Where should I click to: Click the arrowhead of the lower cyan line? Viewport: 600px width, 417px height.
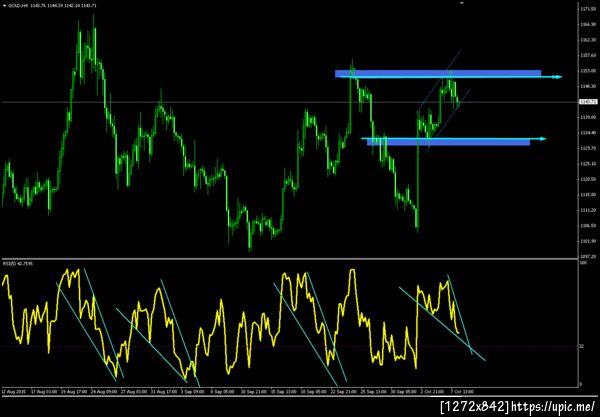tap(543, 138)
